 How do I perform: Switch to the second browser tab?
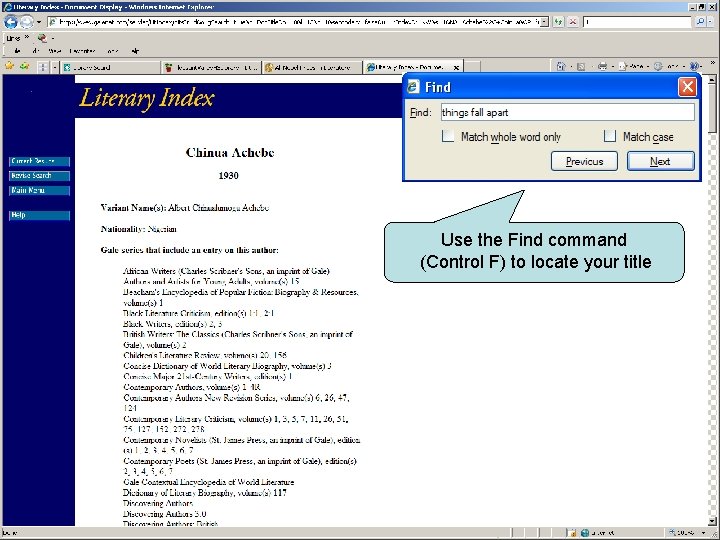point(211,68)
